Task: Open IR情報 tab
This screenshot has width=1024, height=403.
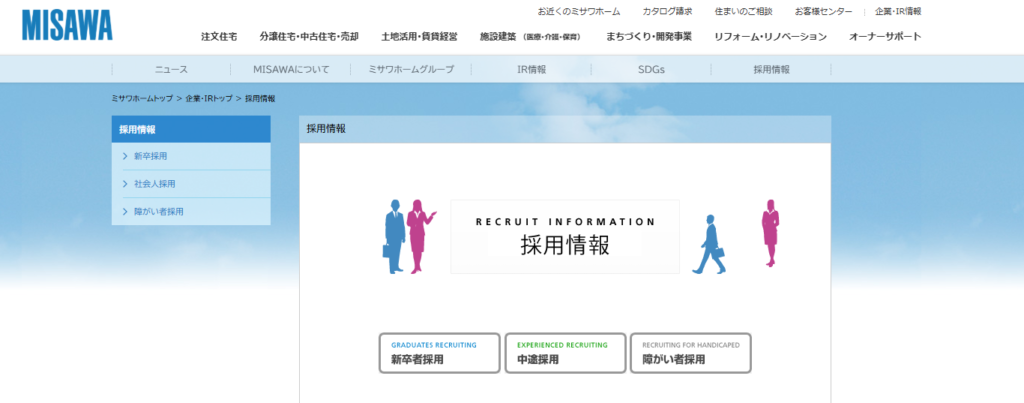Action: pyautogui.click(x=531, y=69)
